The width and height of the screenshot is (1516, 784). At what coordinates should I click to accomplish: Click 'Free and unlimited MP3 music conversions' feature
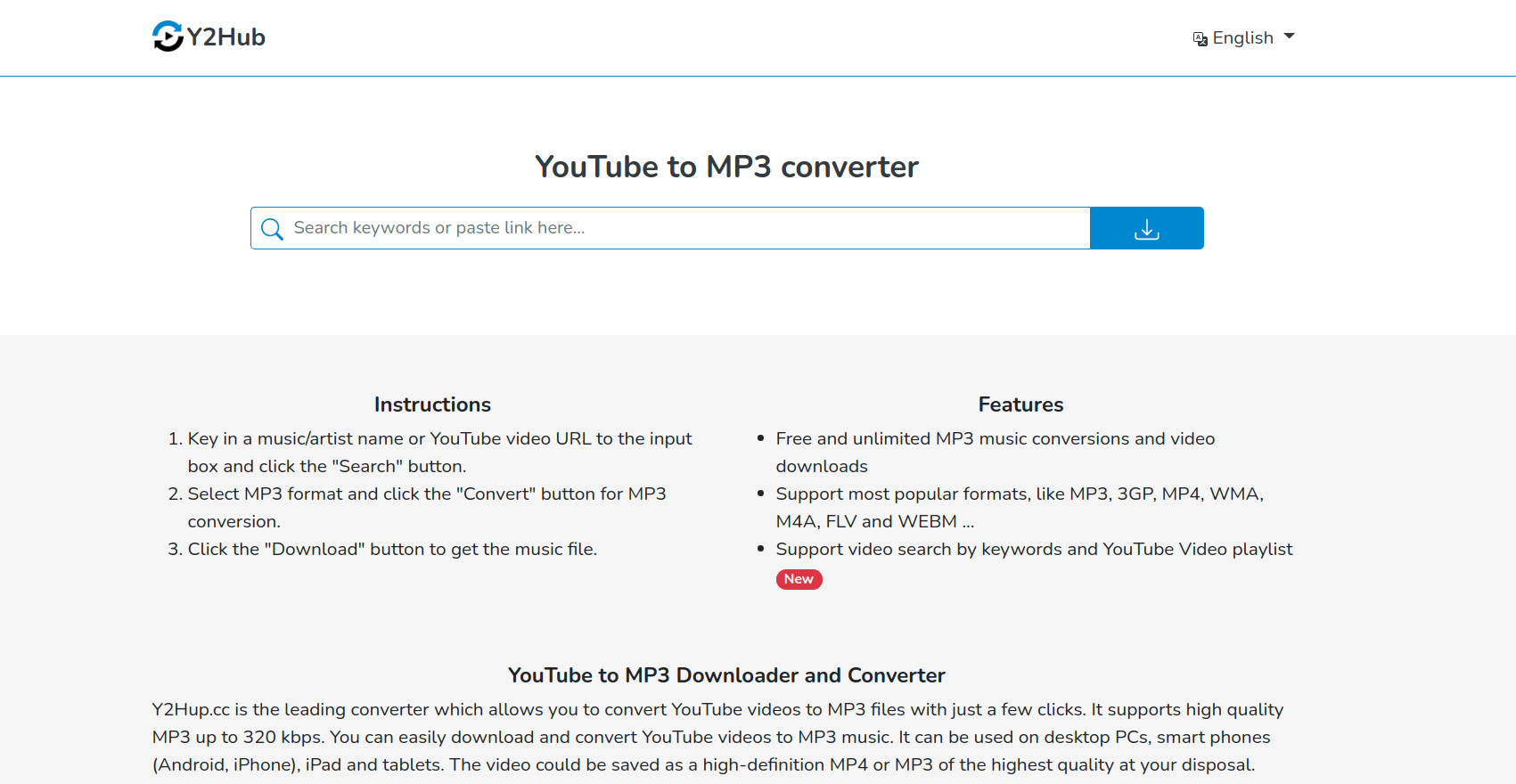[x=996, y=452]
